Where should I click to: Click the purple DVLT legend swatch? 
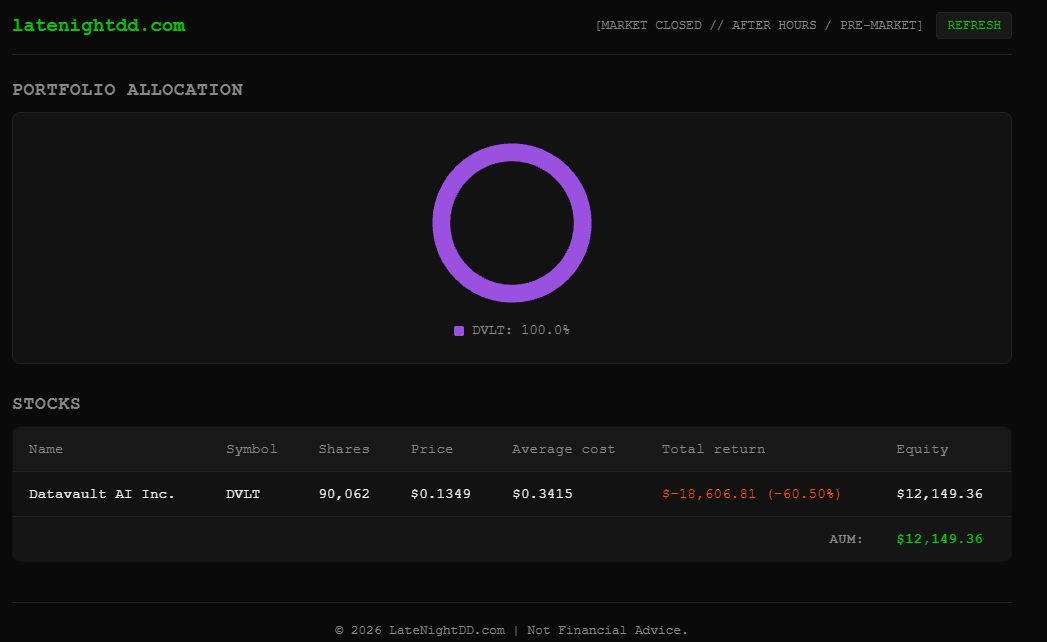(x=459, y=331)
